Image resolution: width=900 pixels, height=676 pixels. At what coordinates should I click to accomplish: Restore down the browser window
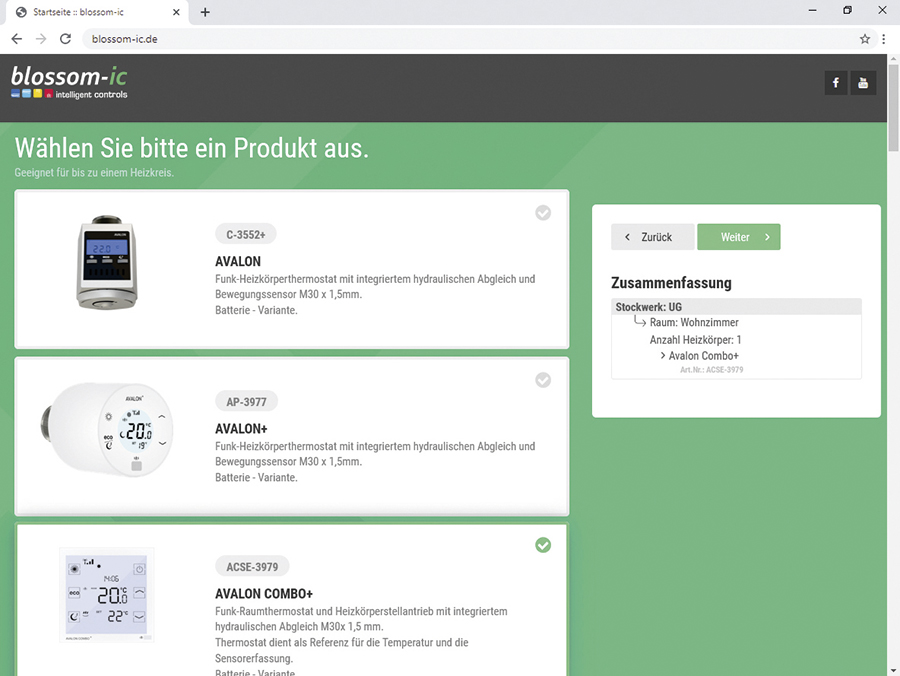pyautogui.click(x=847, y=10)
